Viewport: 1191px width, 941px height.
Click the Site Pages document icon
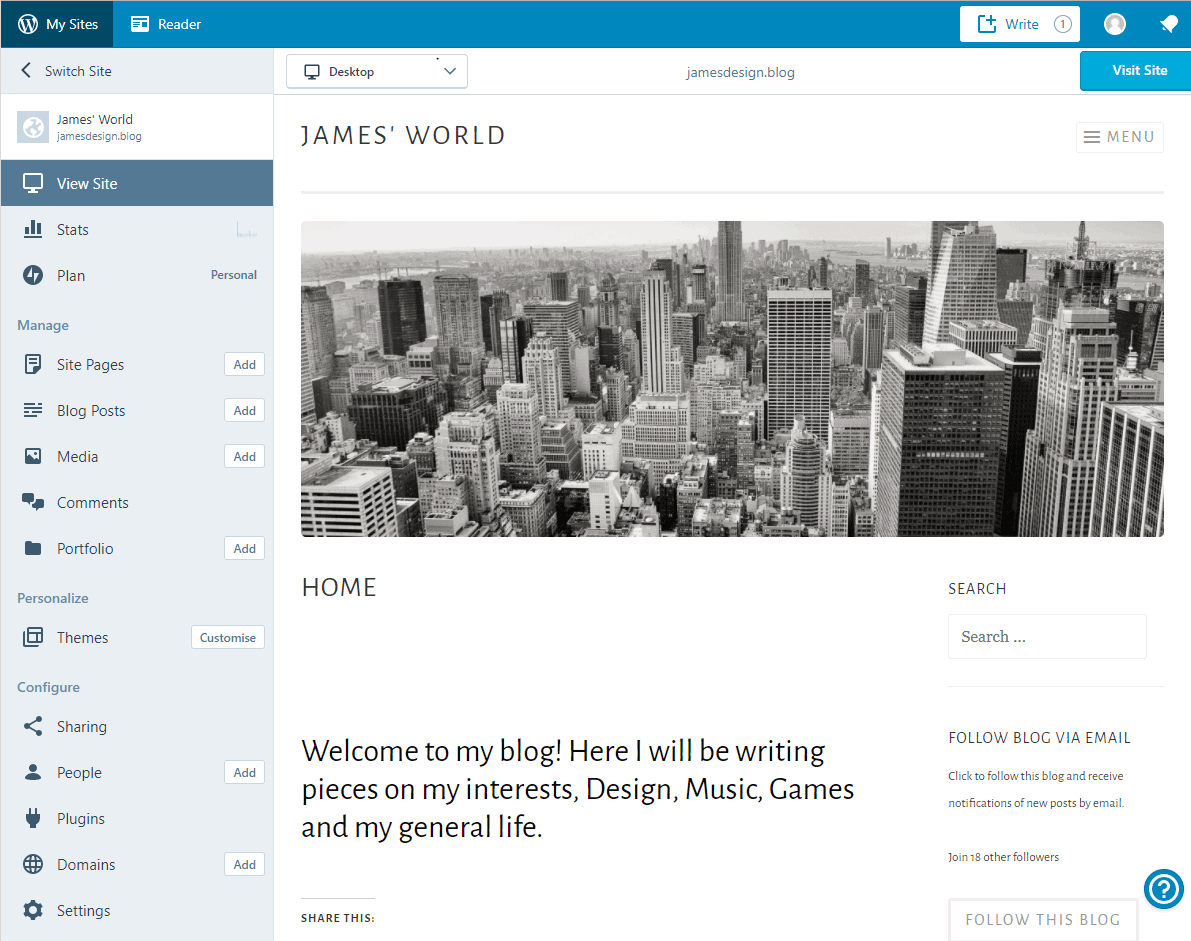33,365
